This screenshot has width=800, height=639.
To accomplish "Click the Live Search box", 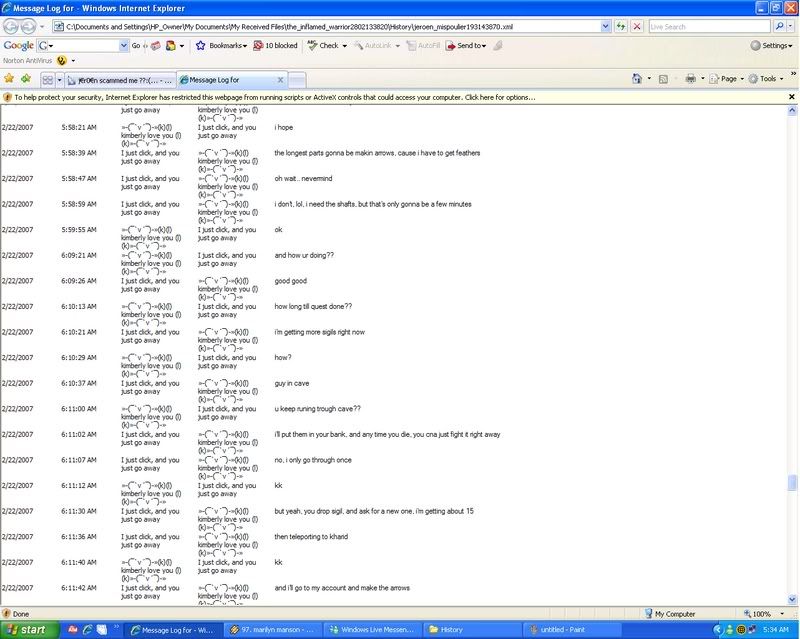I will pos(709,27).
